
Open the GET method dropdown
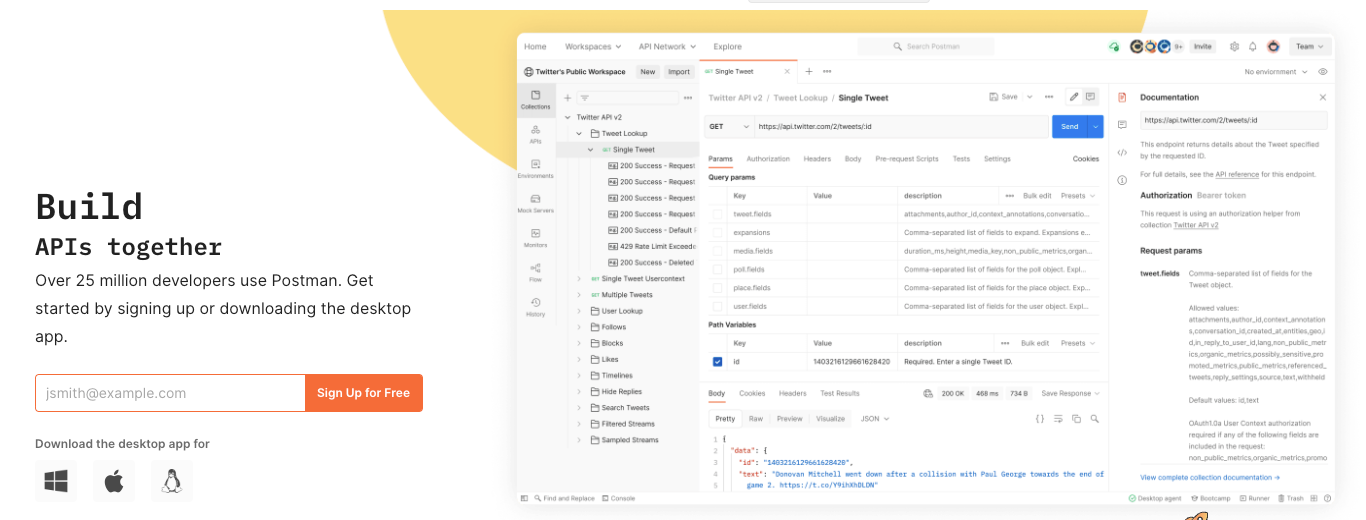pyautogui.click(x=730, y=127)
